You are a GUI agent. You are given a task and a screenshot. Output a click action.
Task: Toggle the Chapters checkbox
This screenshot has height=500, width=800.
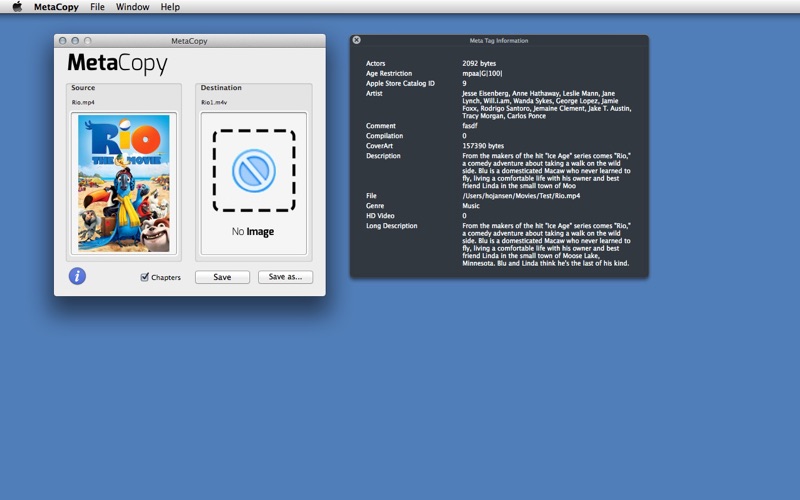pos(145,277)
